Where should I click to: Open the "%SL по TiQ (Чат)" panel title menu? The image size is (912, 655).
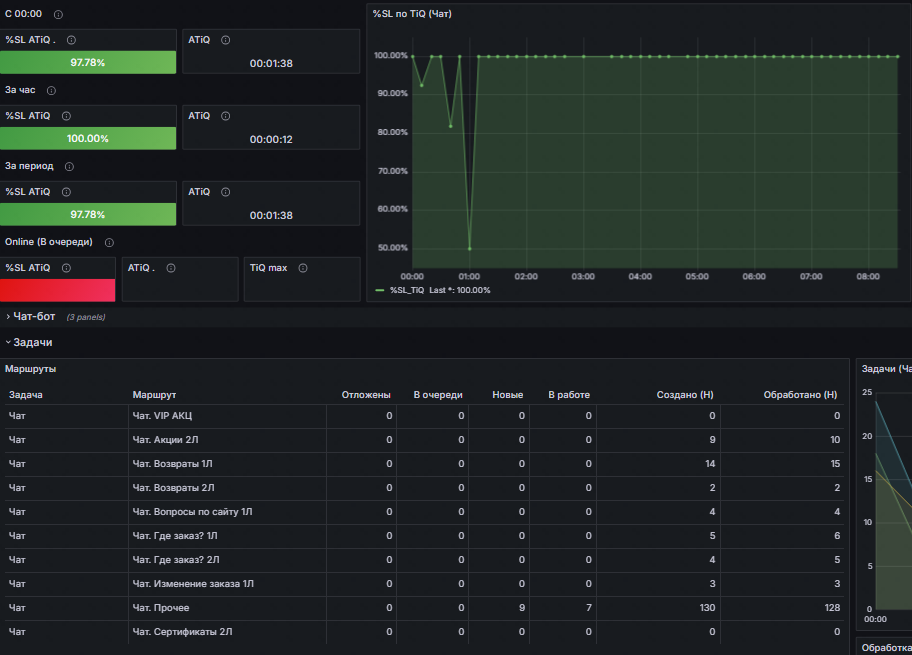pyautogui.click(x=412, y=14)
